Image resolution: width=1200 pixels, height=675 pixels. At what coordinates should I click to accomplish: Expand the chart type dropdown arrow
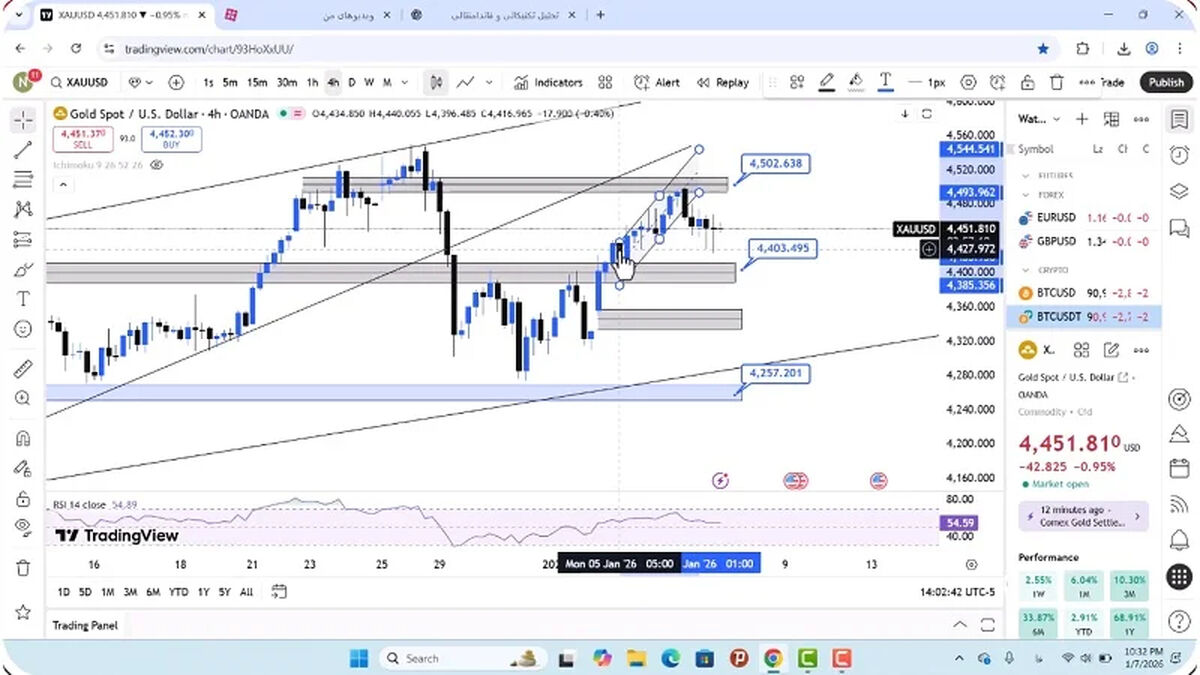point(491,83)
